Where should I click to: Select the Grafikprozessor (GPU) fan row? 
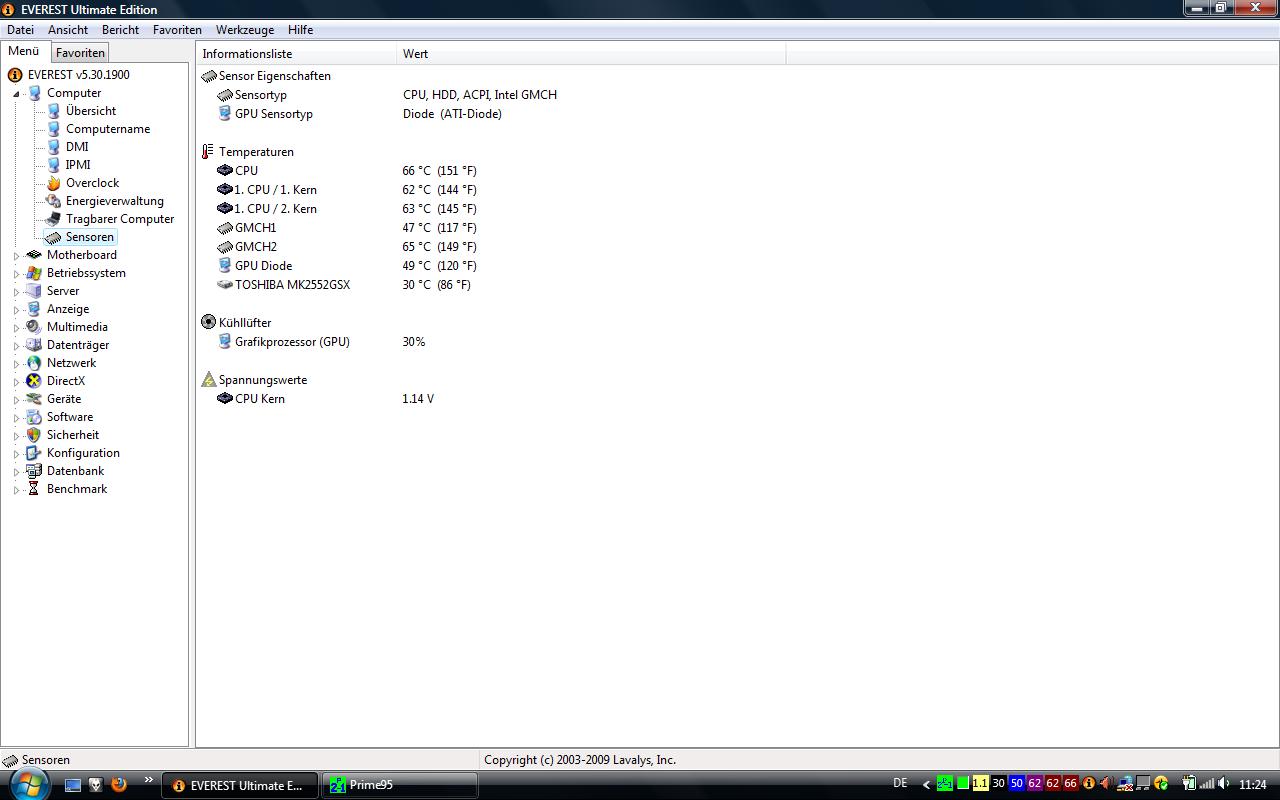tap(321, 342)
